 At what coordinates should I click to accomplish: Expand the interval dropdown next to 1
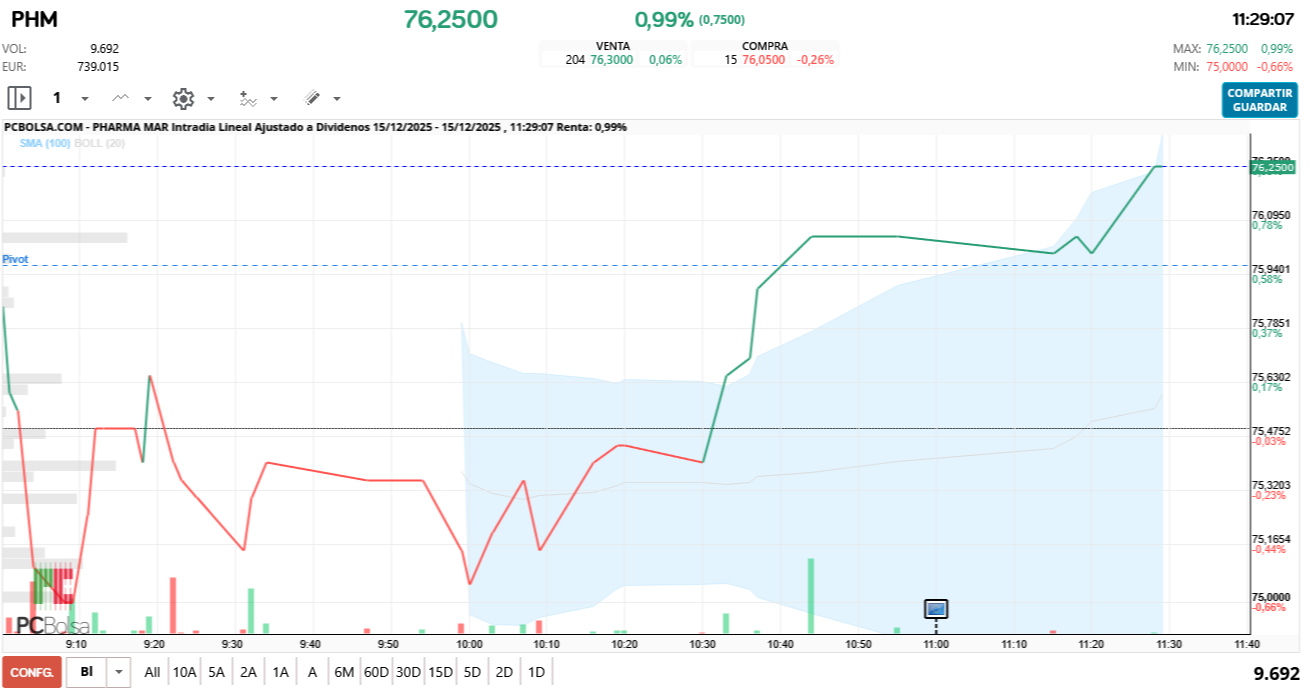click(x=85, y=99)
